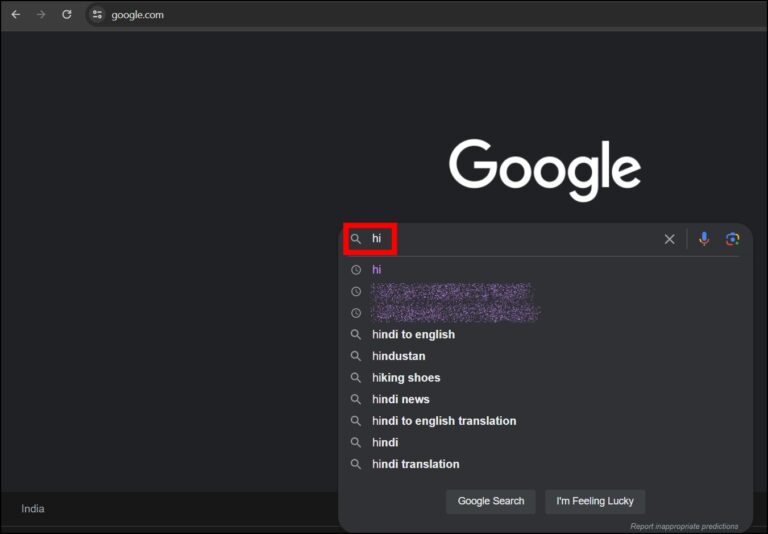Screen dimensions: 768x534
Task: Select the recent search 'hi' suggestion
Action: (x=377, y=269)
